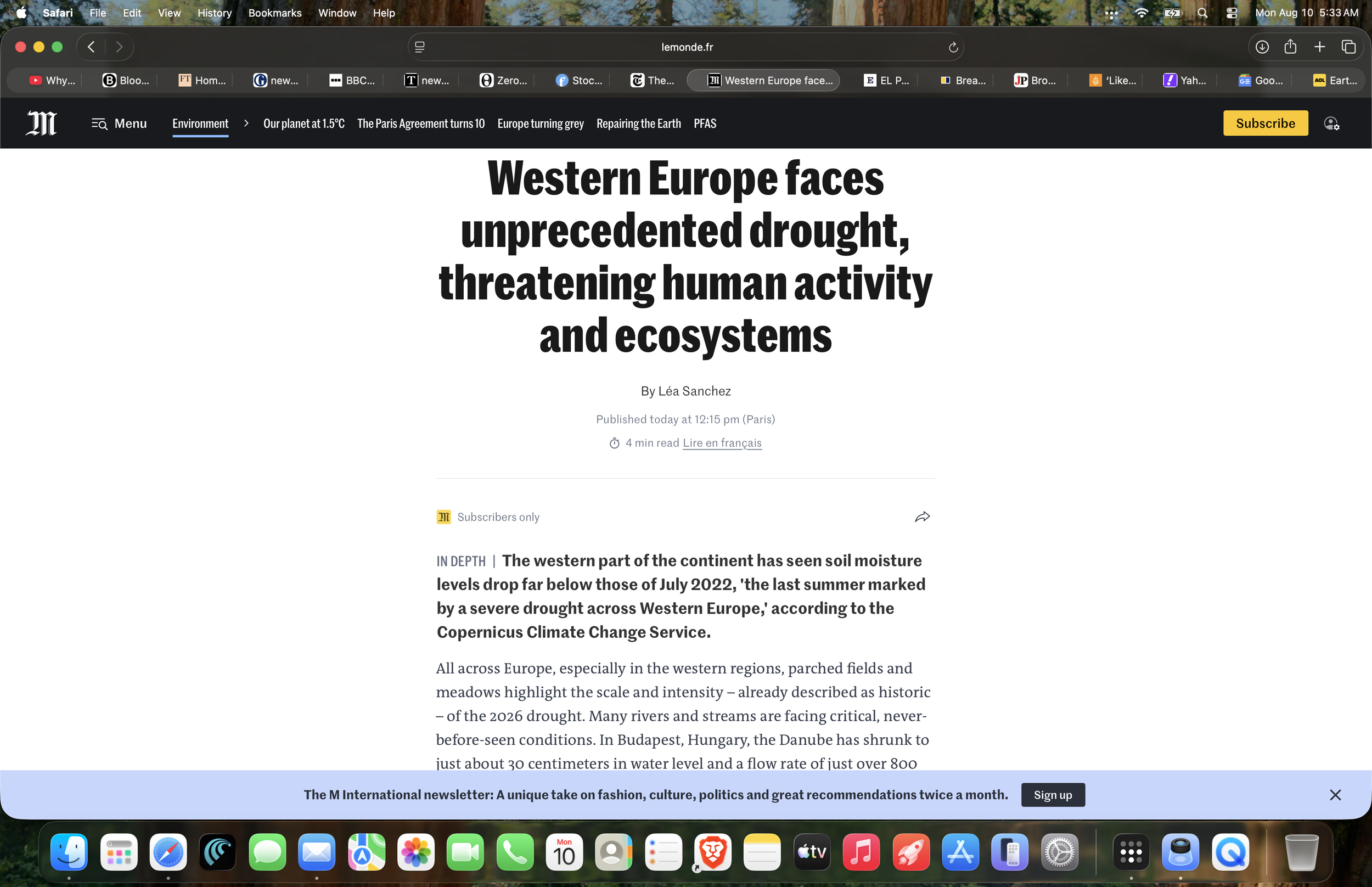1372x887 pixels.
Task: Switch to the 'Like... tab
Action: coord(1112,81)
